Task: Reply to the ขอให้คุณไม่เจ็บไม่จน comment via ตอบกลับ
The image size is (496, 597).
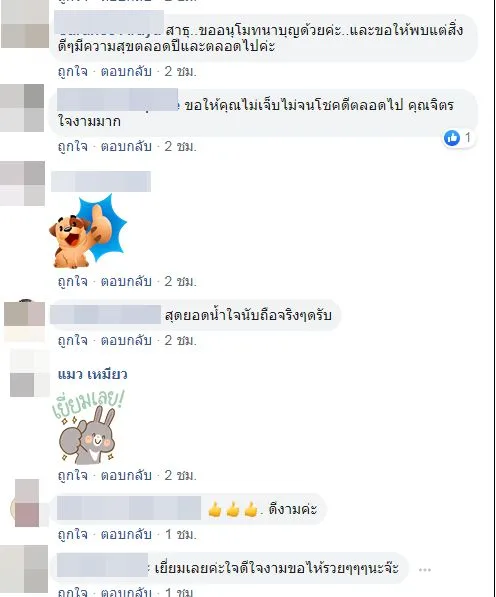Action: pos(126,147)
